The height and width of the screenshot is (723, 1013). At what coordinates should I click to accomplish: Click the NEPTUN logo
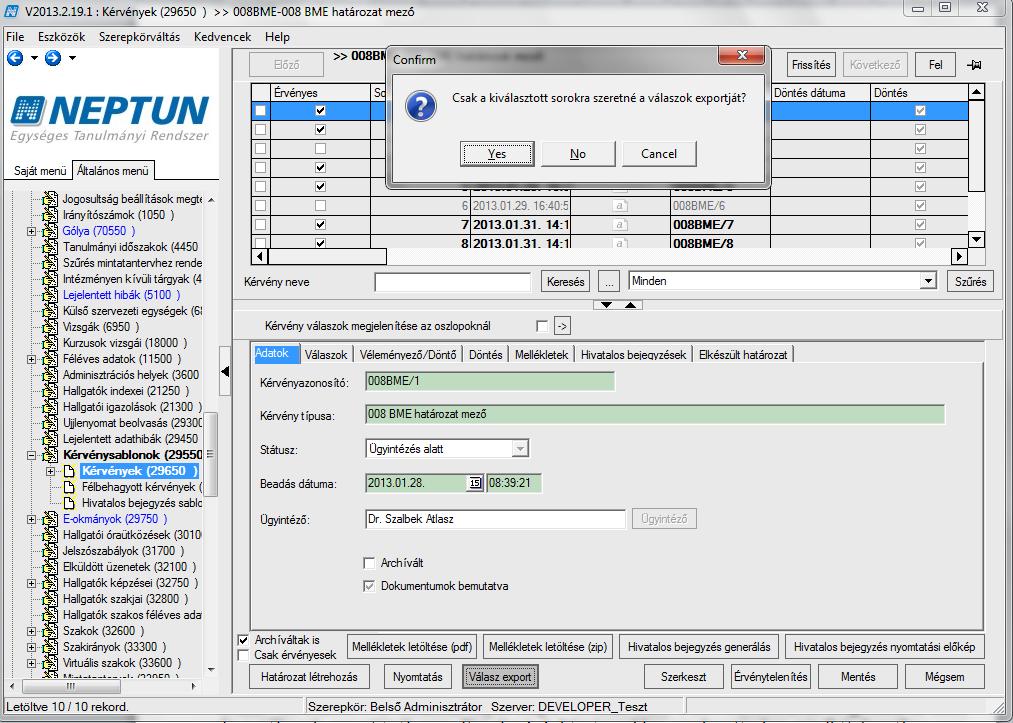click(x=110, y=118)
